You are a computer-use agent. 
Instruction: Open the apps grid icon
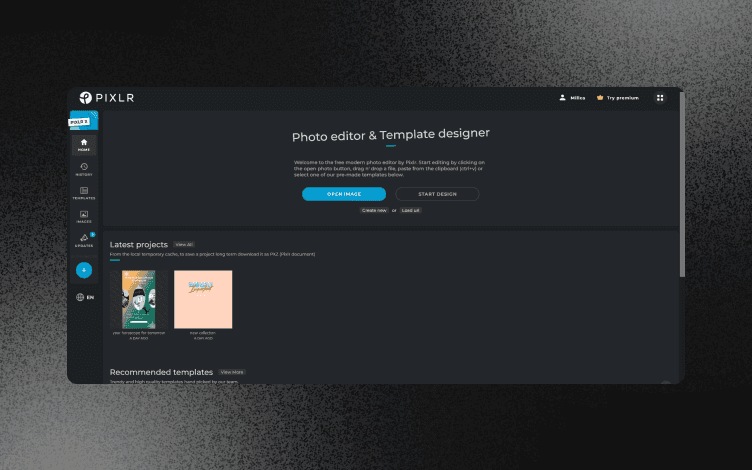tap(660, 98)
